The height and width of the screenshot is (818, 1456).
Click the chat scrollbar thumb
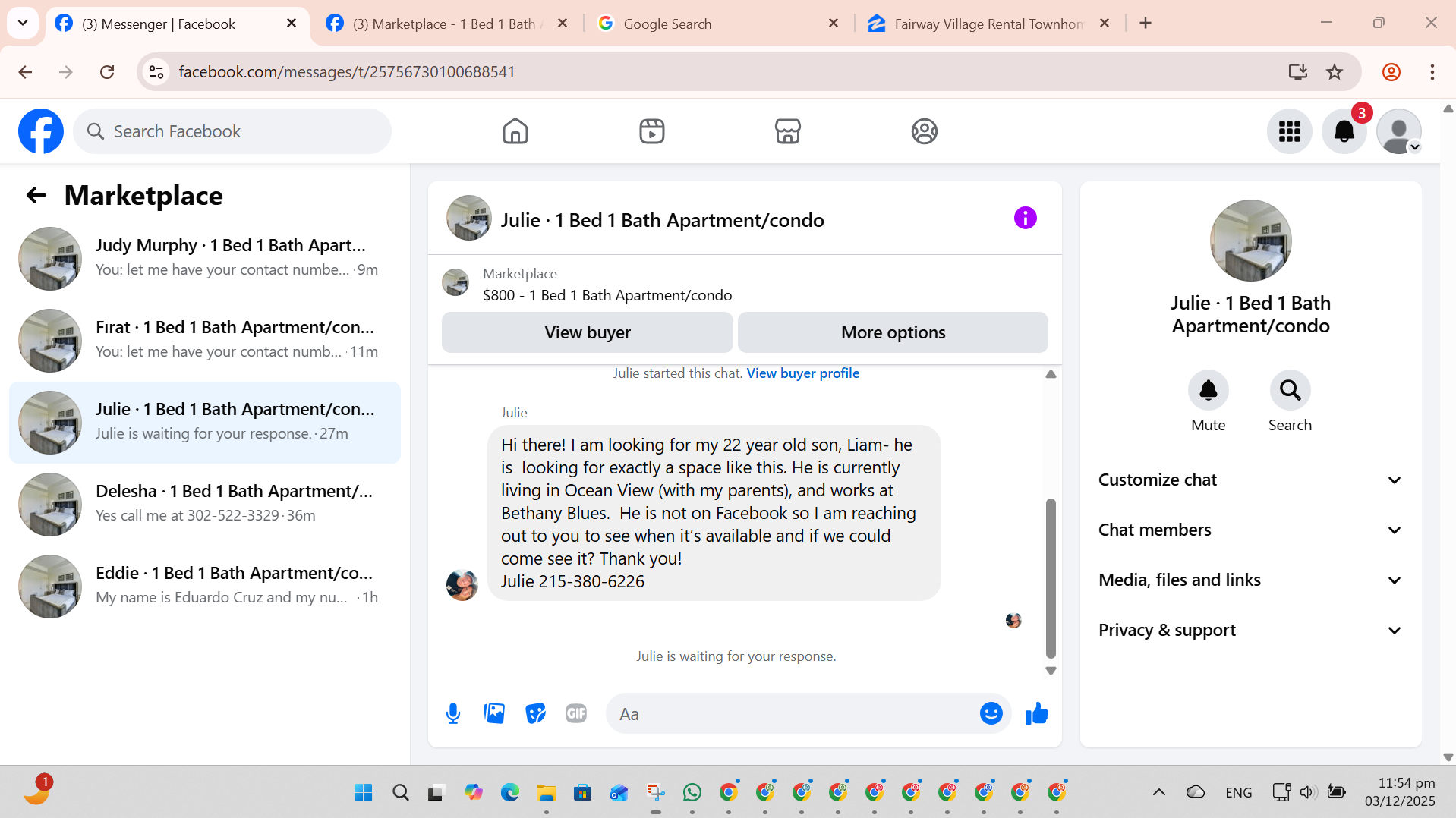pos(1051,578)
